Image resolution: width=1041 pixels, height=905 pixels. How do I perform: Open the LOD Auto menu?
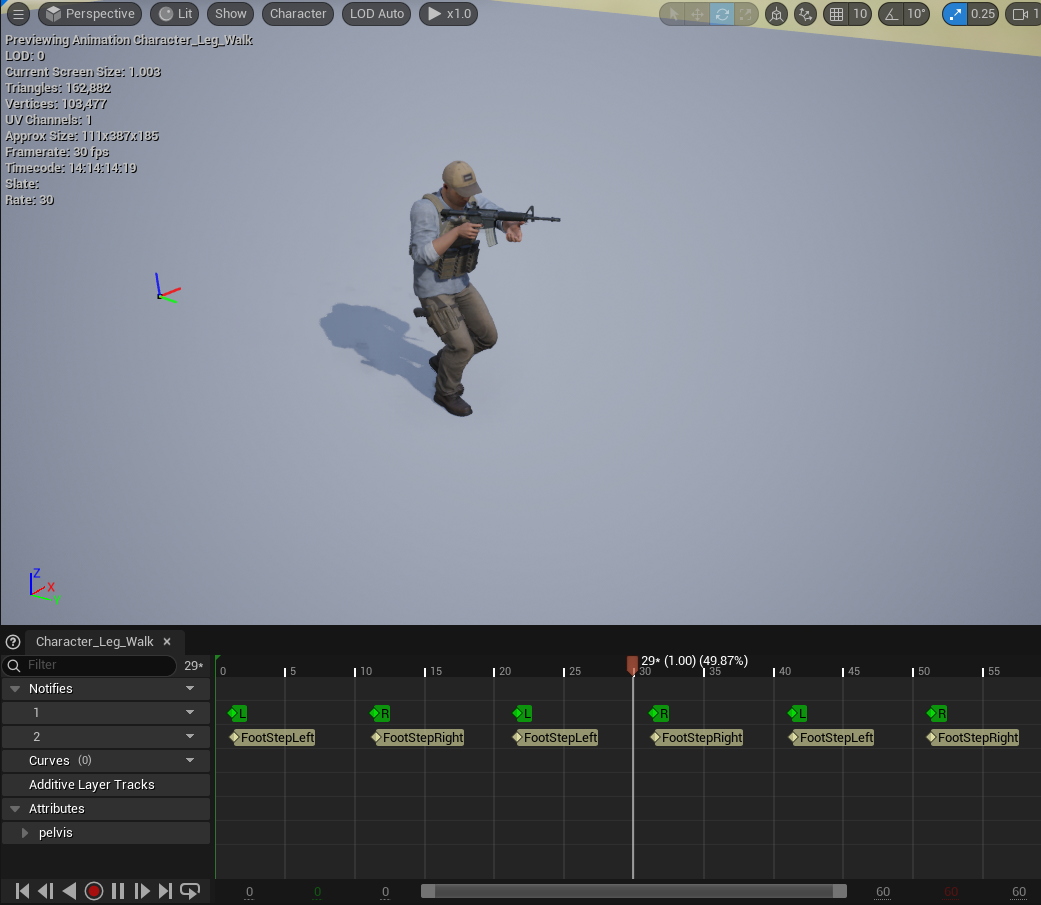376,13
